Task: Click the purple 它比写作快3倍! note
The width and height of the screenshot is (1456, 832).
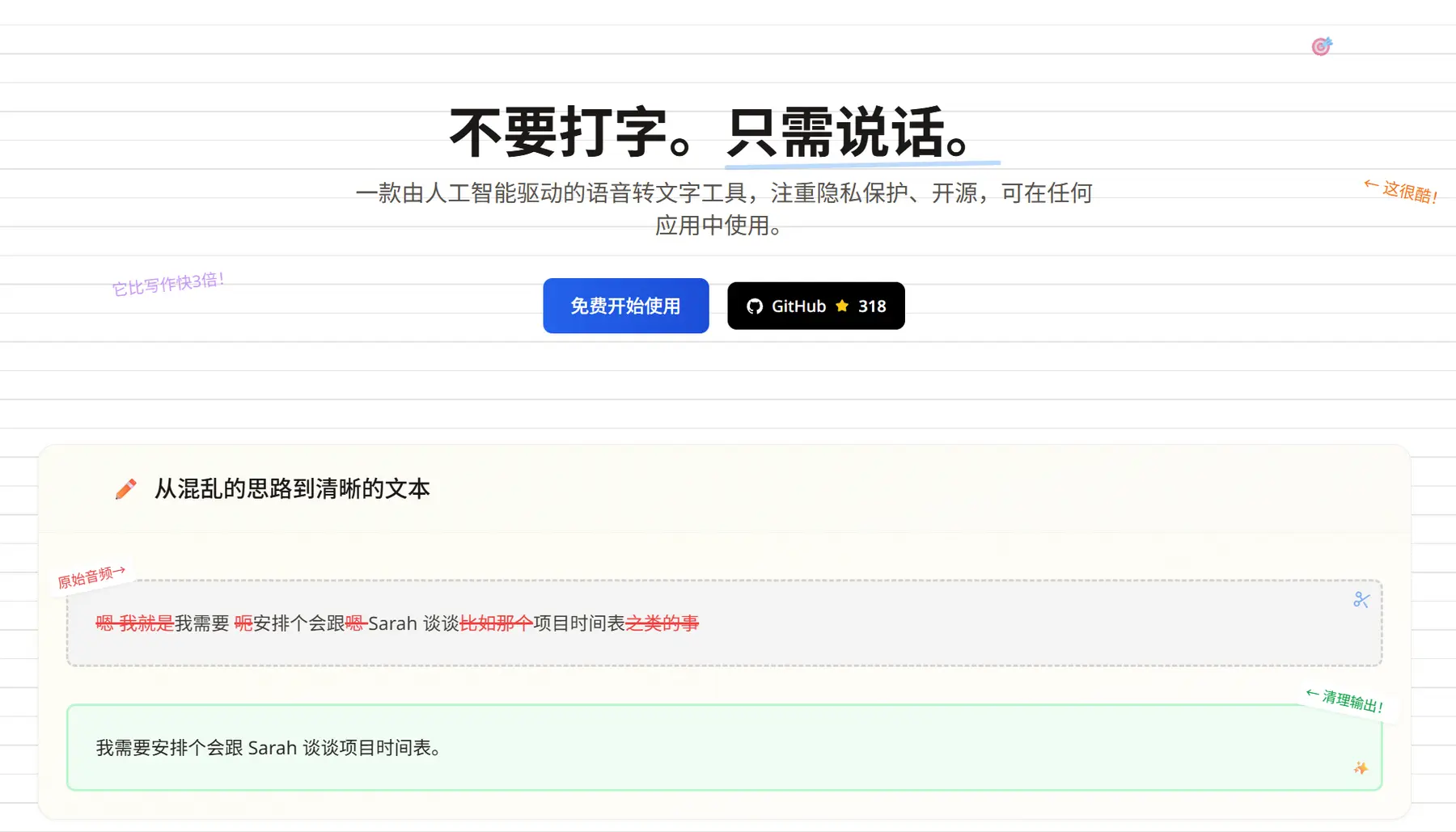Action: [x=168, y=284]
